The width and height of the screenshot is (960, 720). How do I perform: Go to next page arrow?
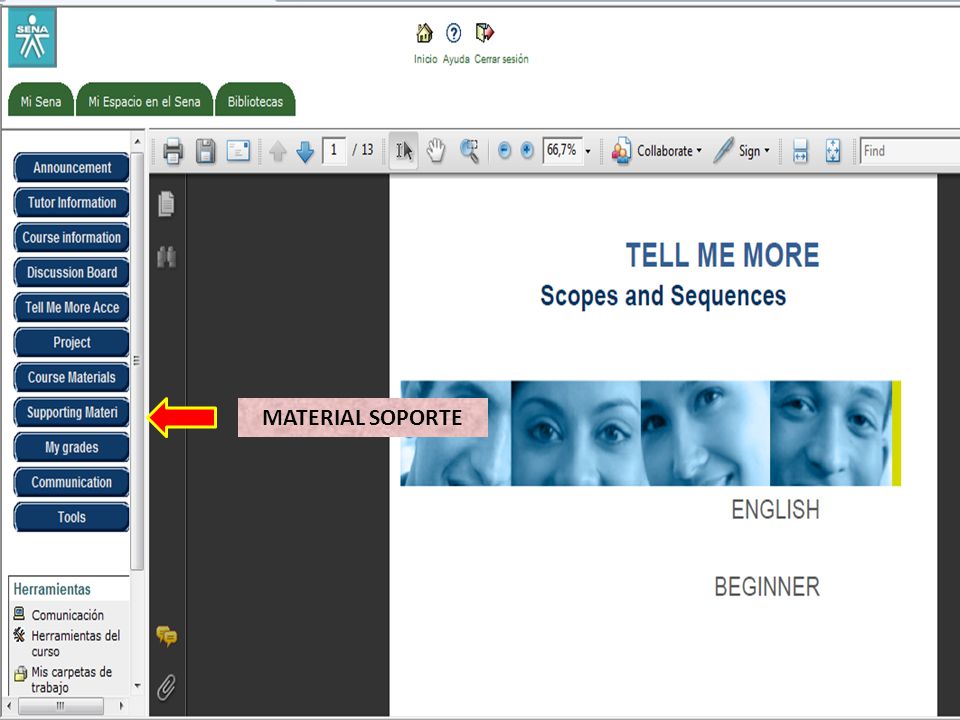(x=305, y=151)
